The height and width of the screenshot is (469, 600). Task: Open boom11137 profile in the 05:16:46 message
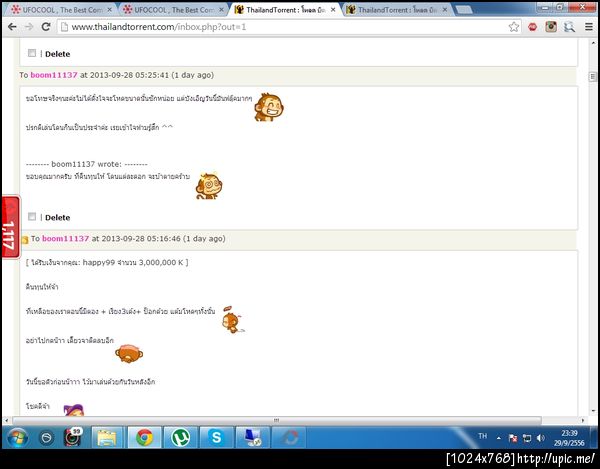click(x=65, y=238)
